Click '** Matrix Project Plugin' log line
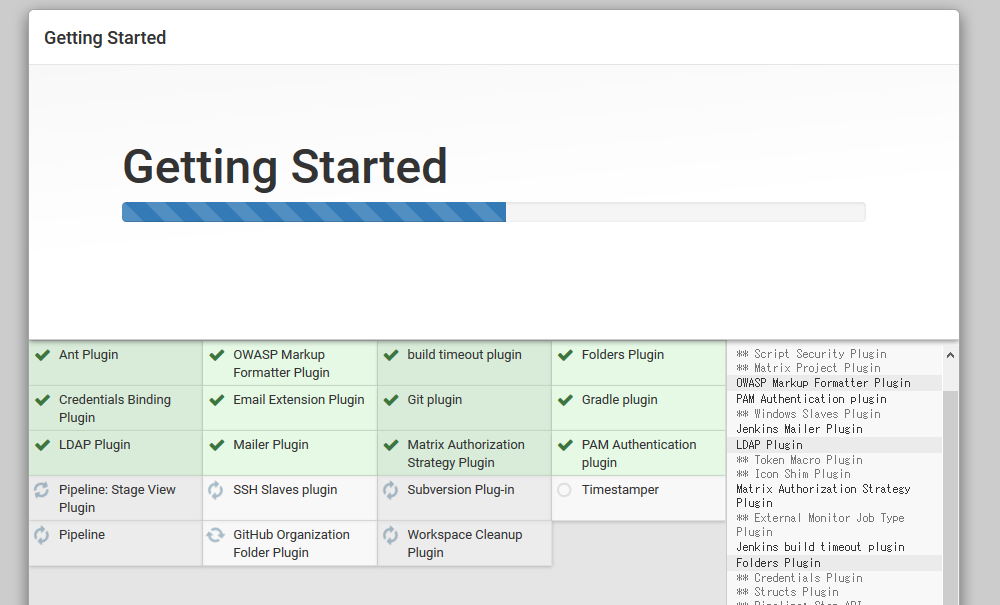 pyautogui.click(x=808, y=368)
